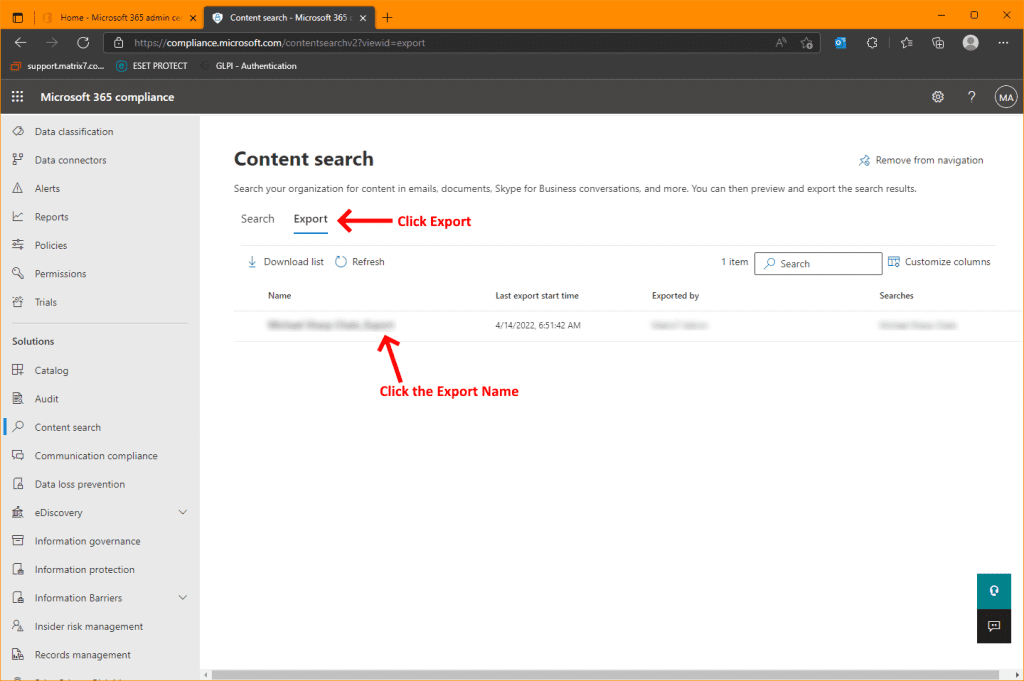Focus the export list Search field
Image resolution: width=1024 pixels, height=681 pixels.
tap(818, 263)
